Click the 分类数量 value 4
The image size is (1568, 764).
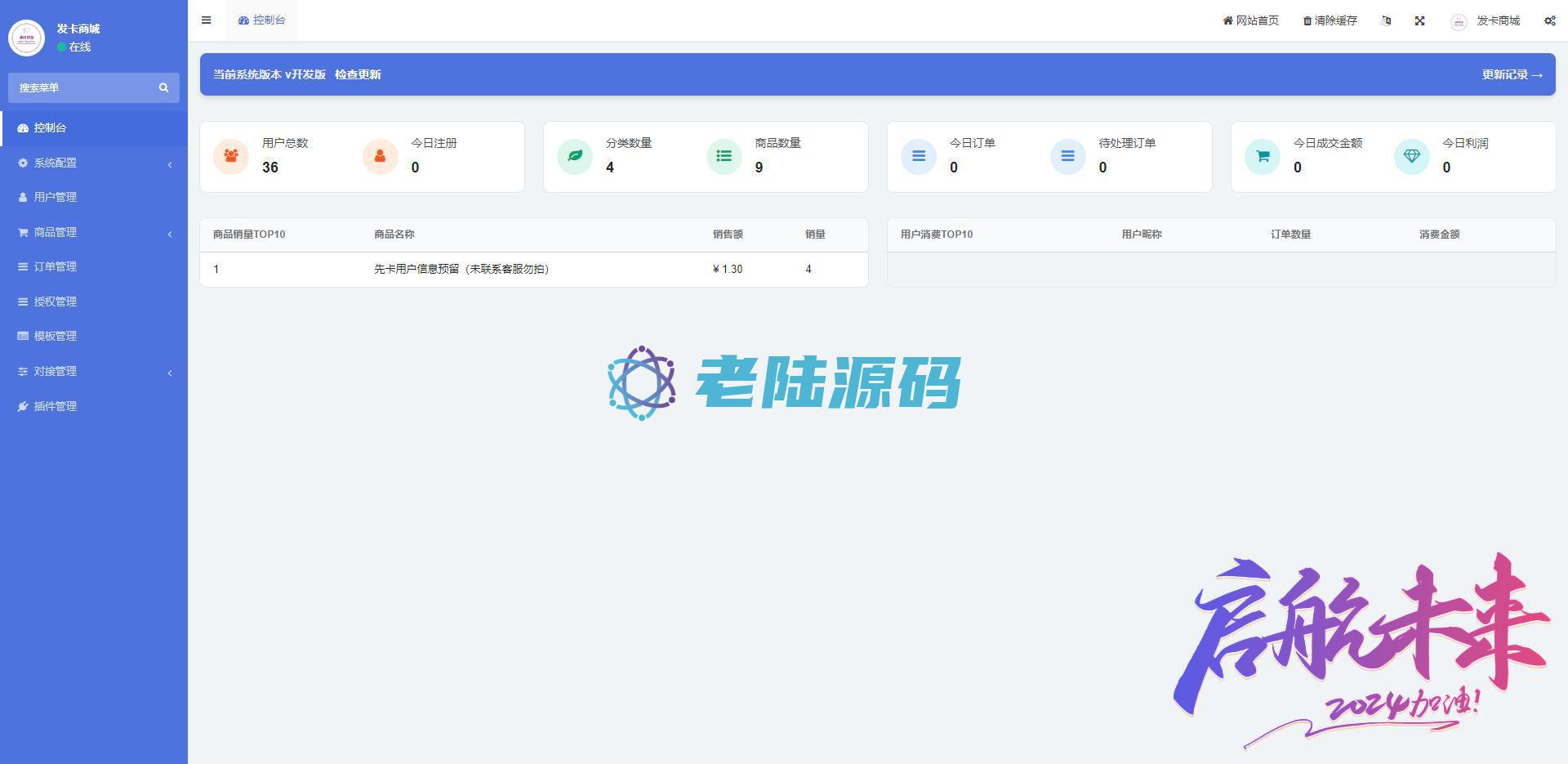click(x=610, y=168)
